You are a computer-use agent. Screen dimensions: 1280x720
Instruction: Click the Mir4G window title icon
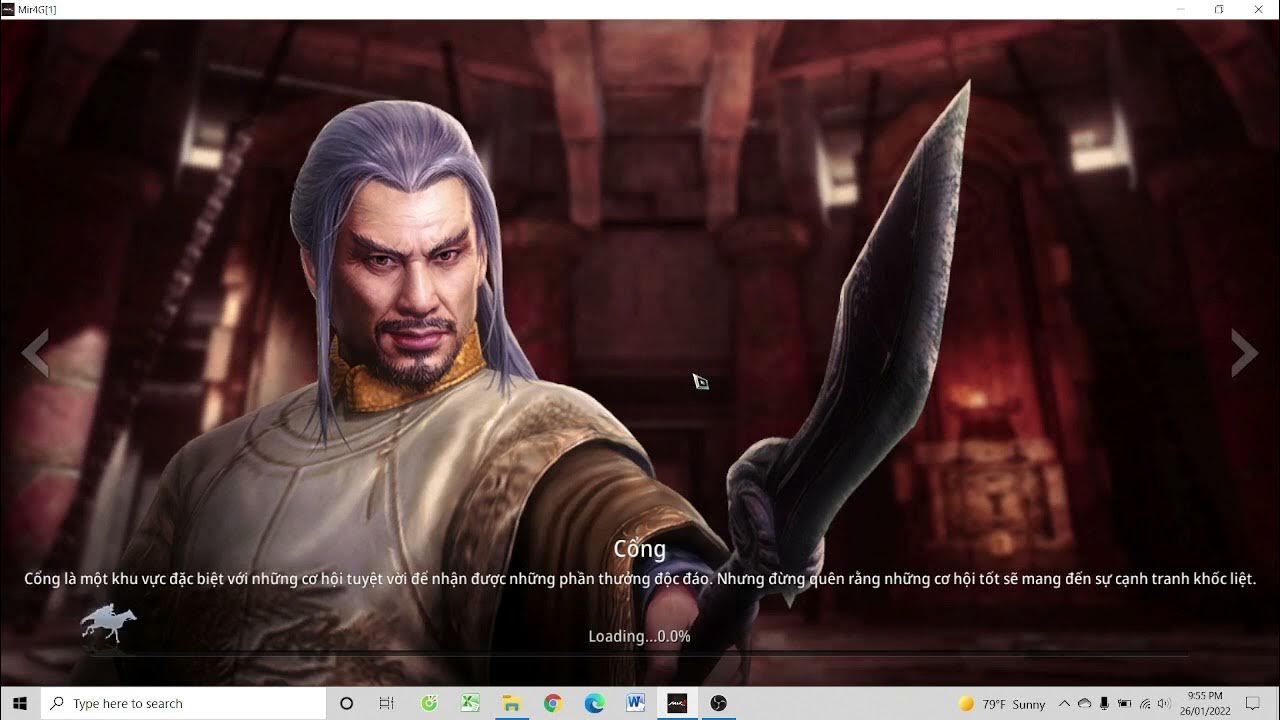point(8,9)
